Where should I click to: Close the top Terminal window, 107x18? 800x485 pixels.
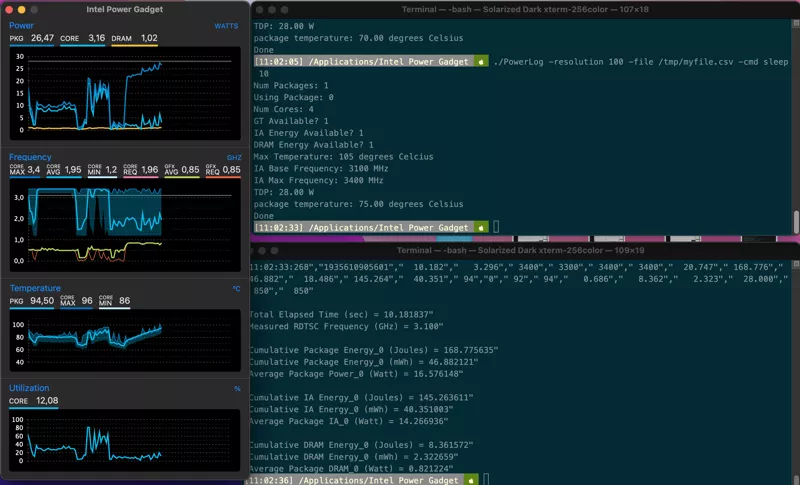pyautogui.click(x=260, y=10)
